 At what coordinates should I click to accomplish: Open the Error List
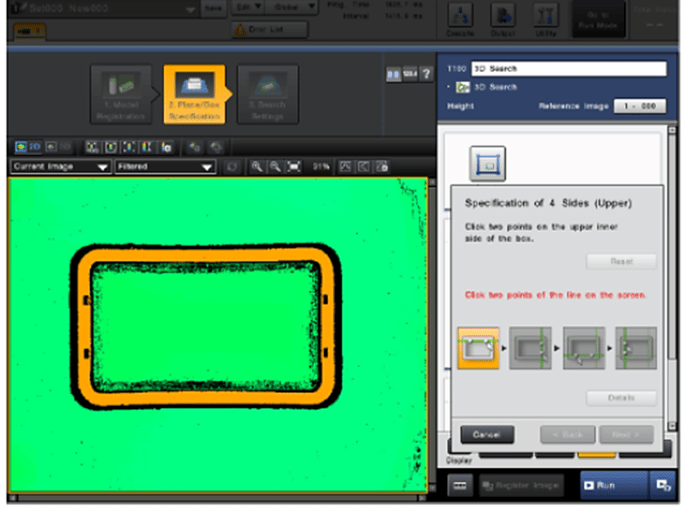pos(266,30)
